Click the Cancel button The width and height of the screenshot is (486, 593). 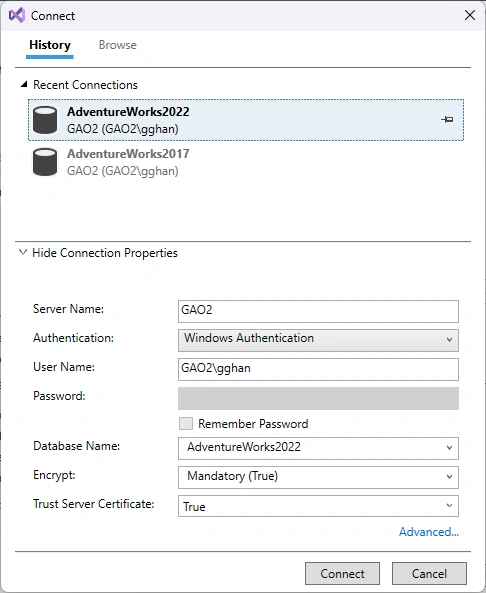tap(429, 574)
